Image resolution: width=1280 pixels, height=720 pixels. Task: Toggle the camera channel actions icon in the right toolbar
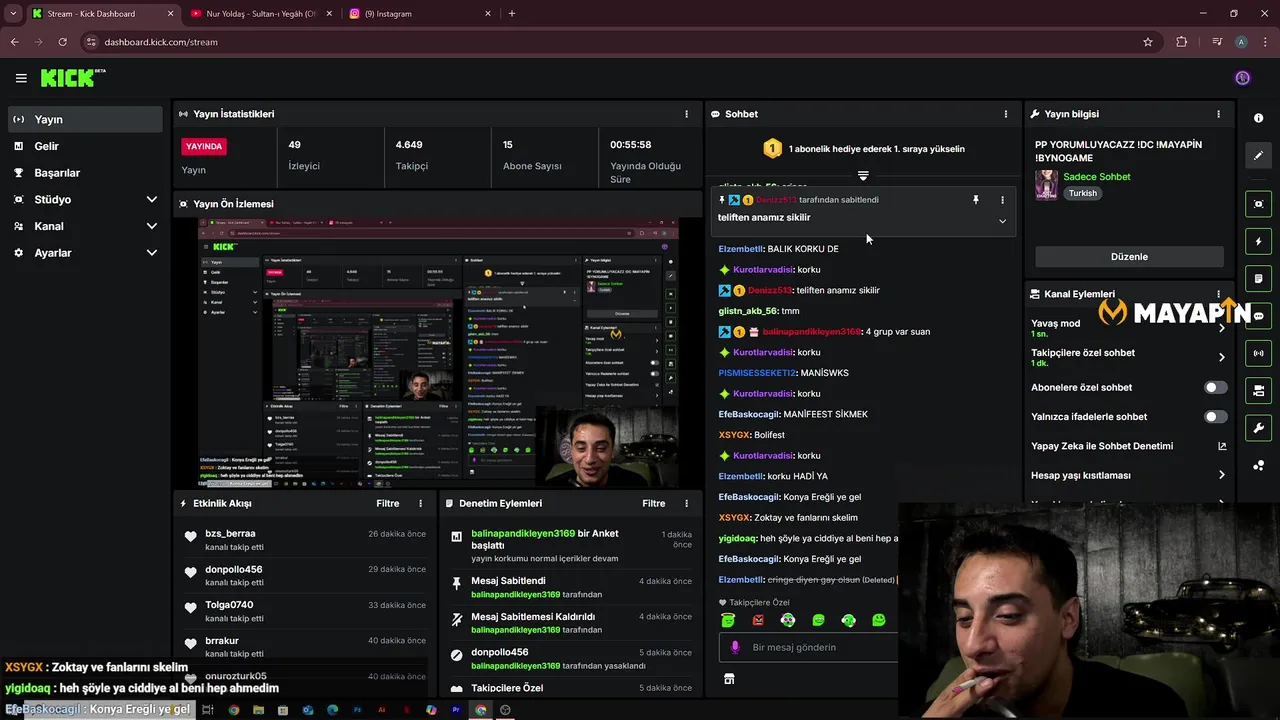tap(1258, 390)
